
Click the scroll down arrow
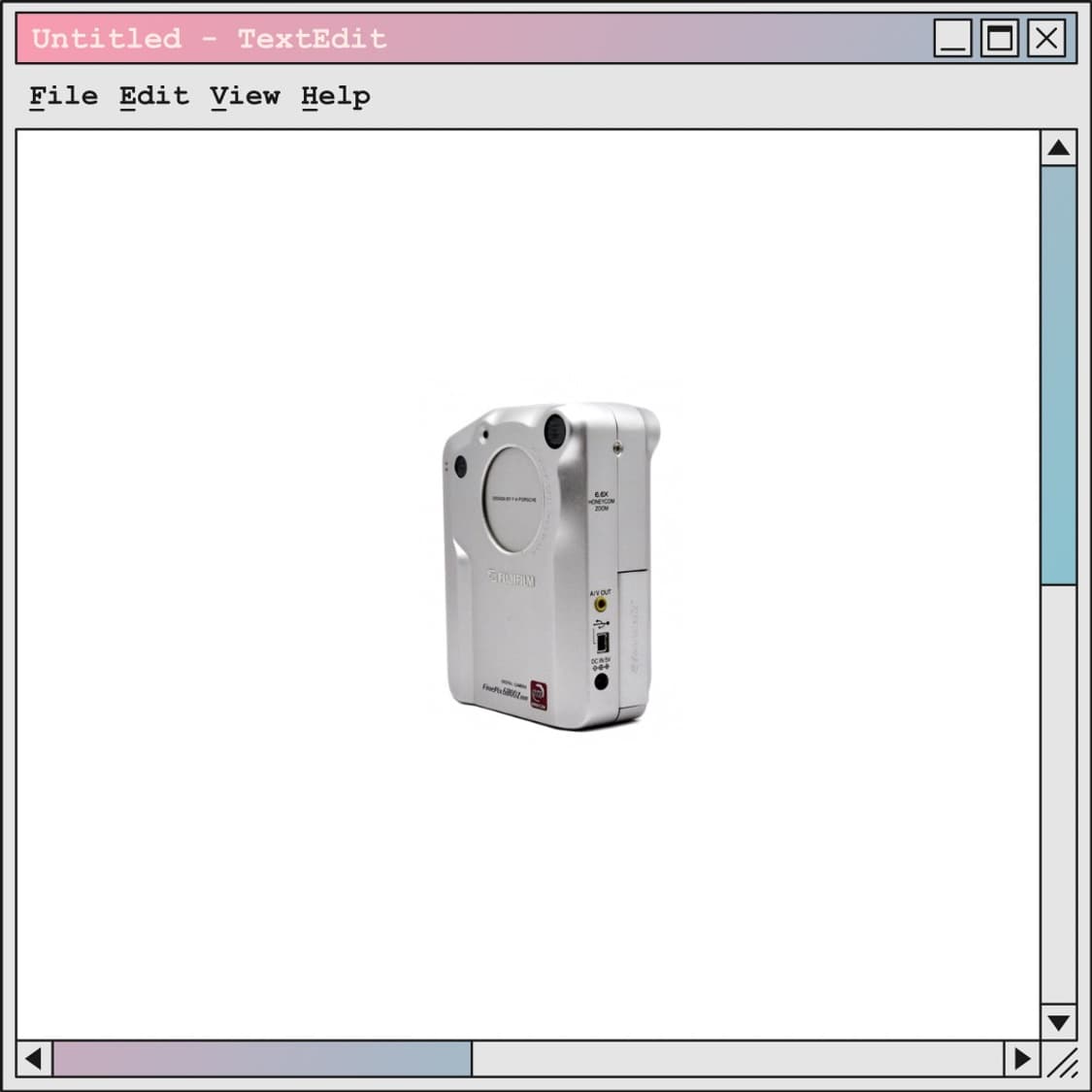1058,1022
